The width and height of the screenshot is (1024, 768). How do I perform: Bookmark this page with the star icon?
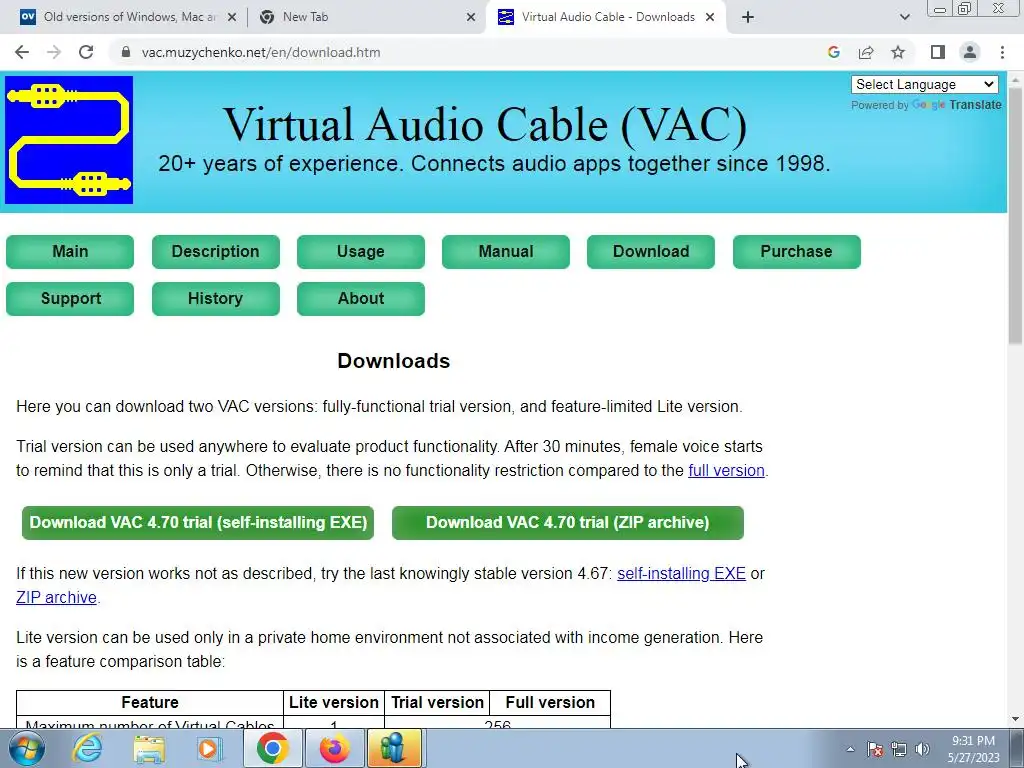pyautogui.click(x=898, y=52)
